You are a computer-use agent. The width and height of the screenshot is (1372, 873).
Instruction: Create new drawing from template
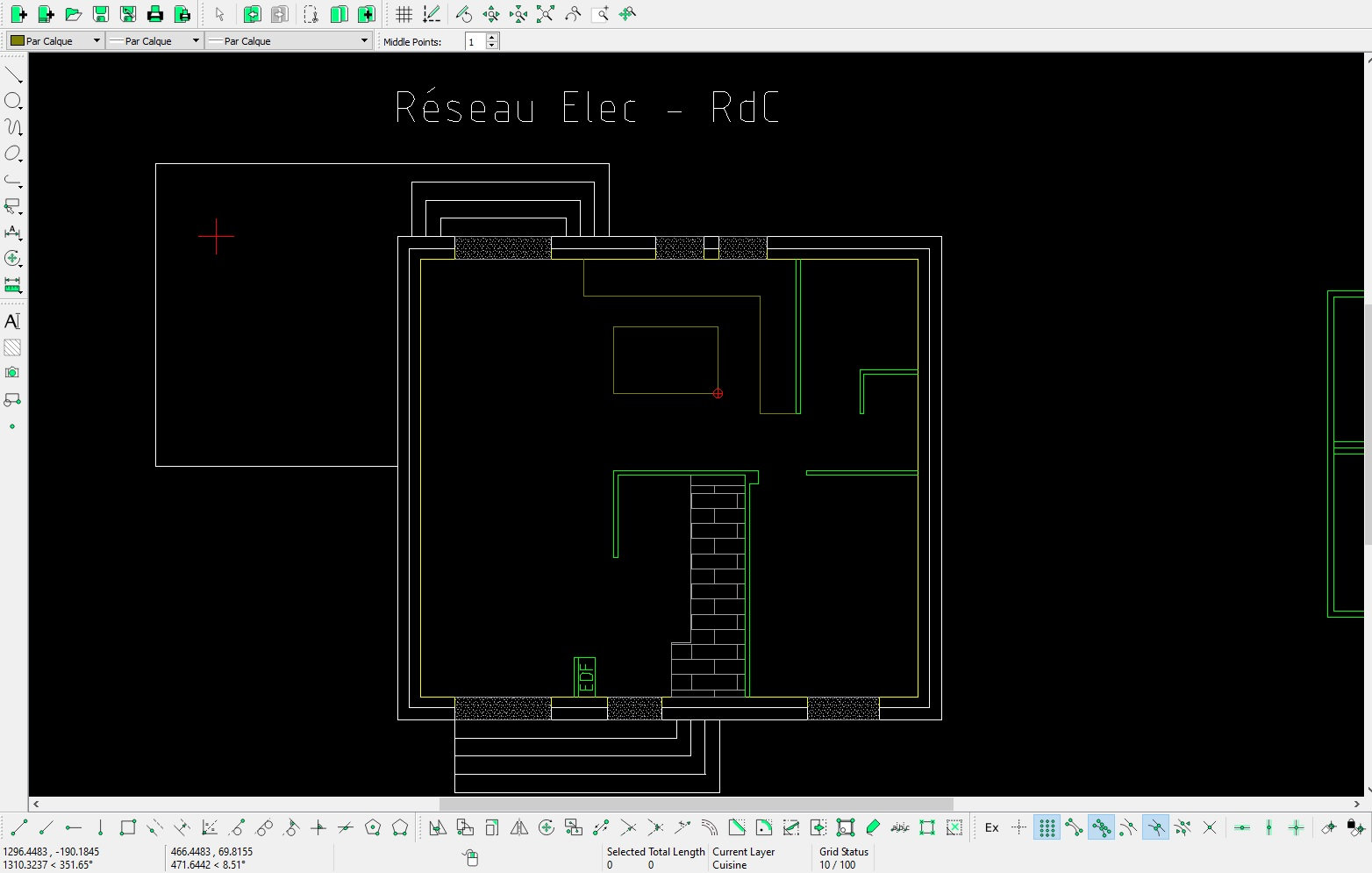tap(46, 14)
